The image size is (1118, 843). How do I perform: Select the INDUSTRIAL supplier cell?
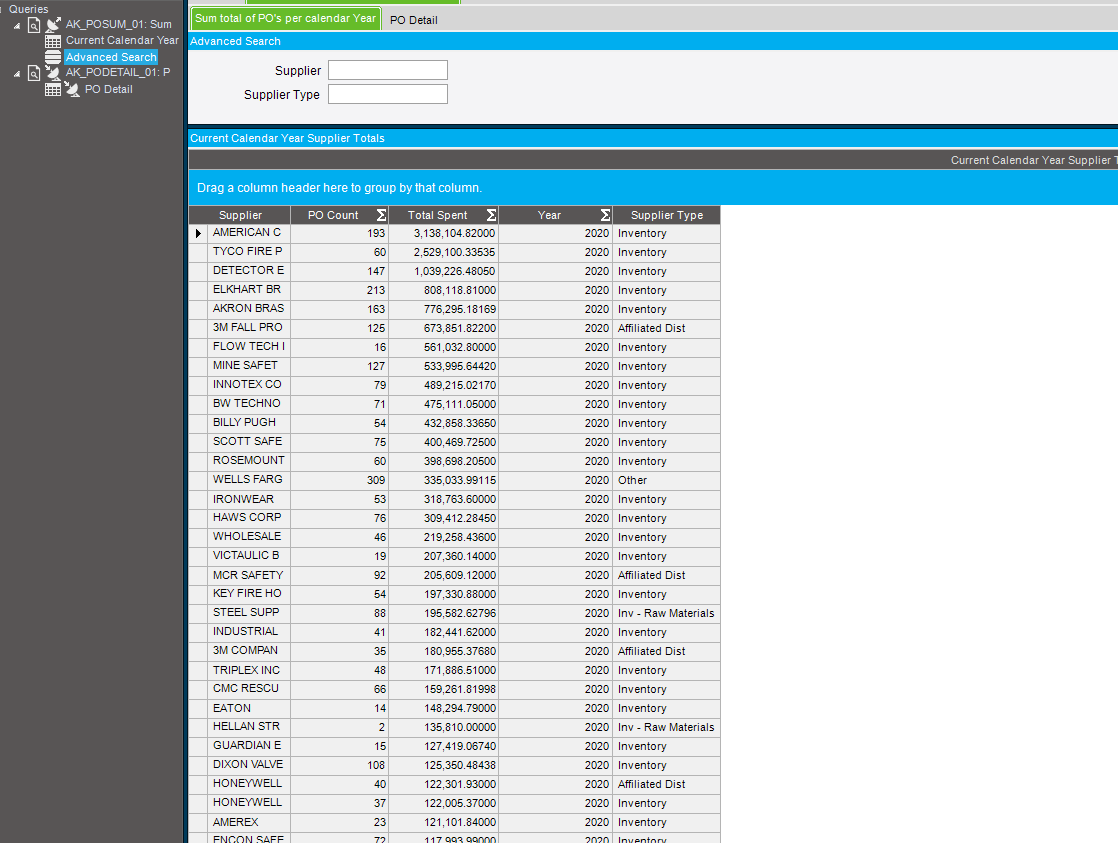(x=249, y=632)
